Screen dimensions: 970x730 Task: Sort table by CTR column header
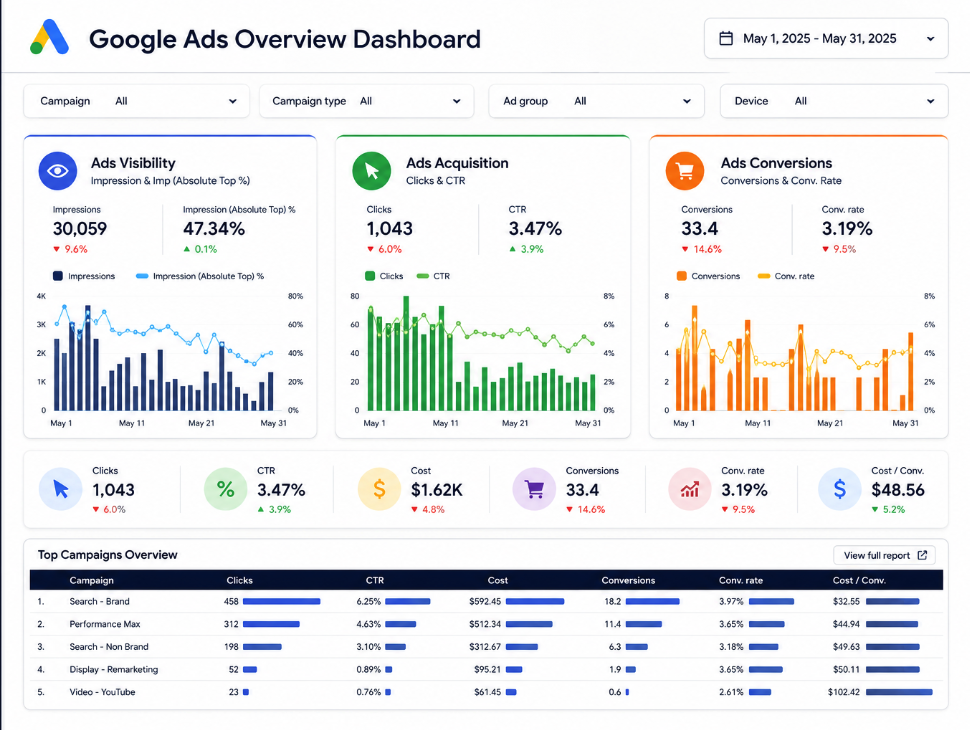[x=375, y=580]
